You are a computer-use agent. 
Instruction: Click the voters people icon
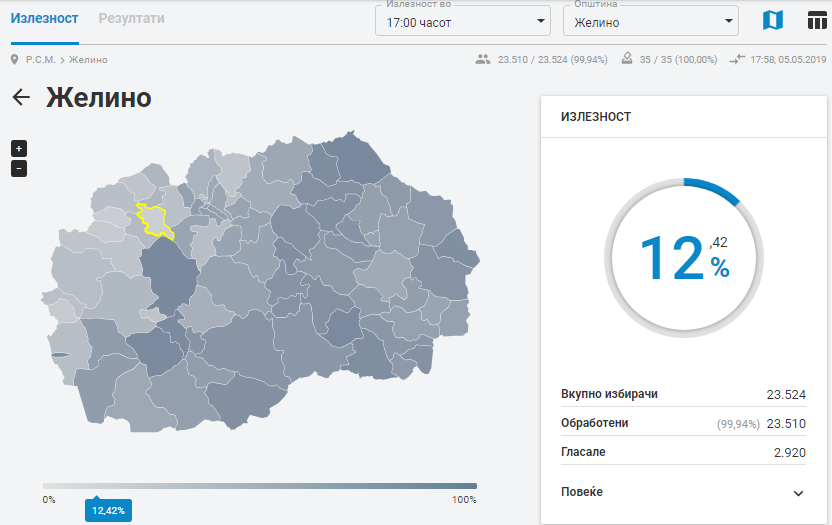click(x=483, y=59)
